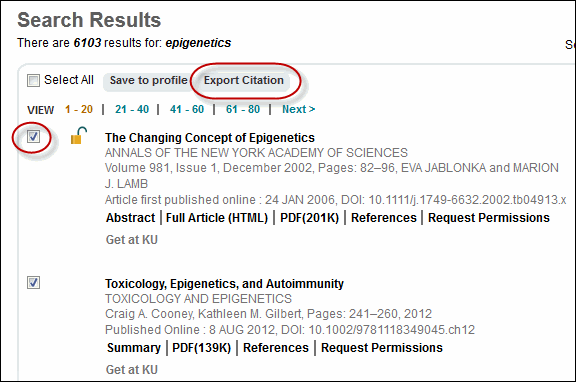Click the Export Citation button
Viewport: 576px width, 382px height.
click(x=244, y=80)
